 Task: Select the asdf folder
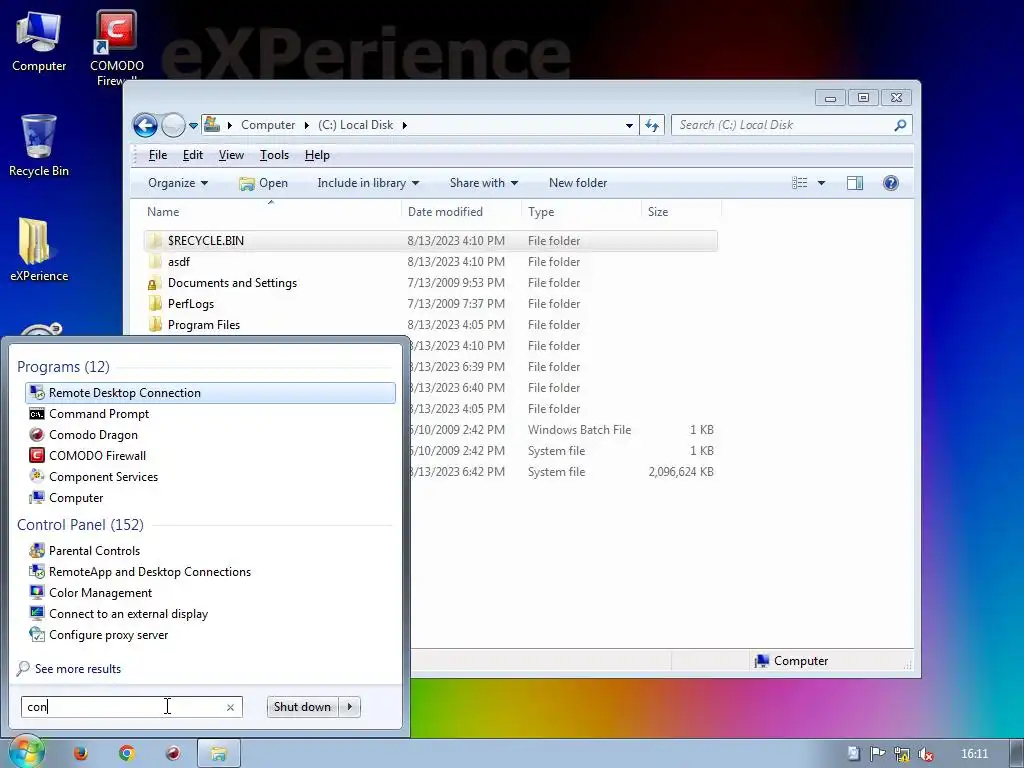pyautogui.click(x=430, y=262)
